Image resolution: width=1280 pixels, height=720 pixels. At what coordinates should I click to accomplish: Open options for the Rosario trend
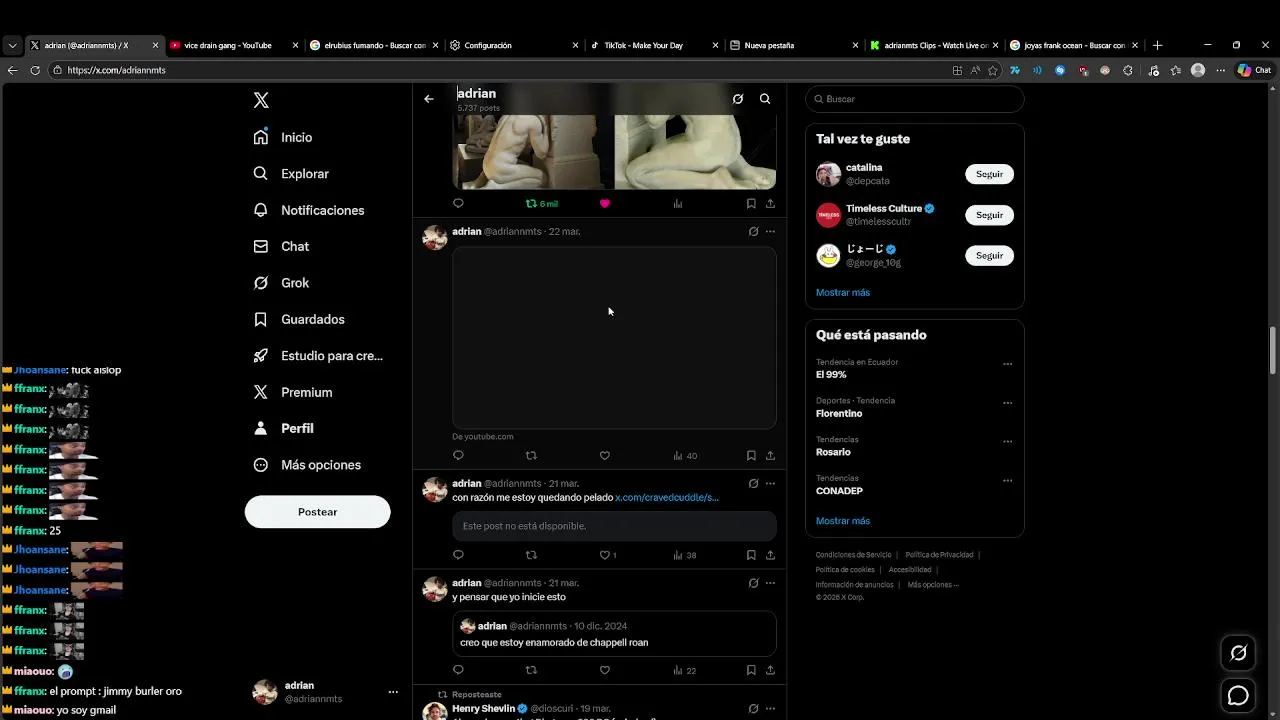tap(1007, 441)
